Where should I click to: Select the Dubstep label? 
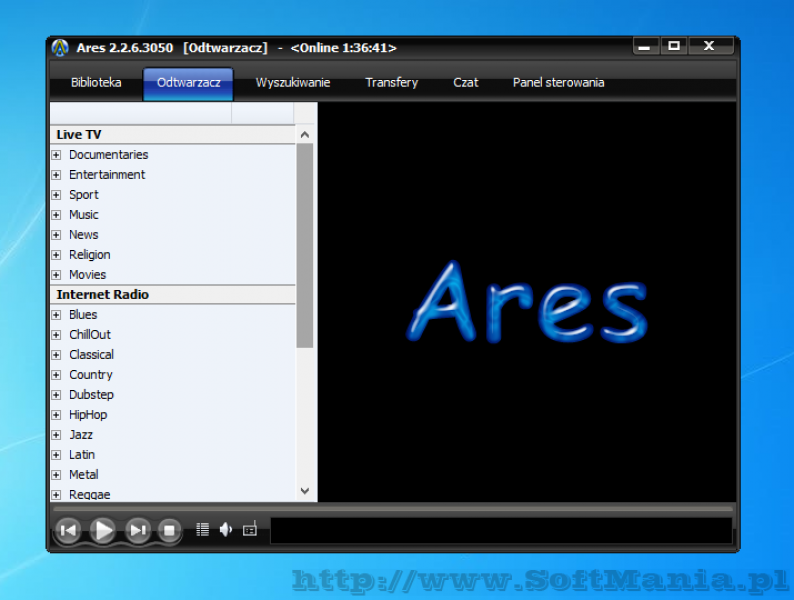pos(92,395)
